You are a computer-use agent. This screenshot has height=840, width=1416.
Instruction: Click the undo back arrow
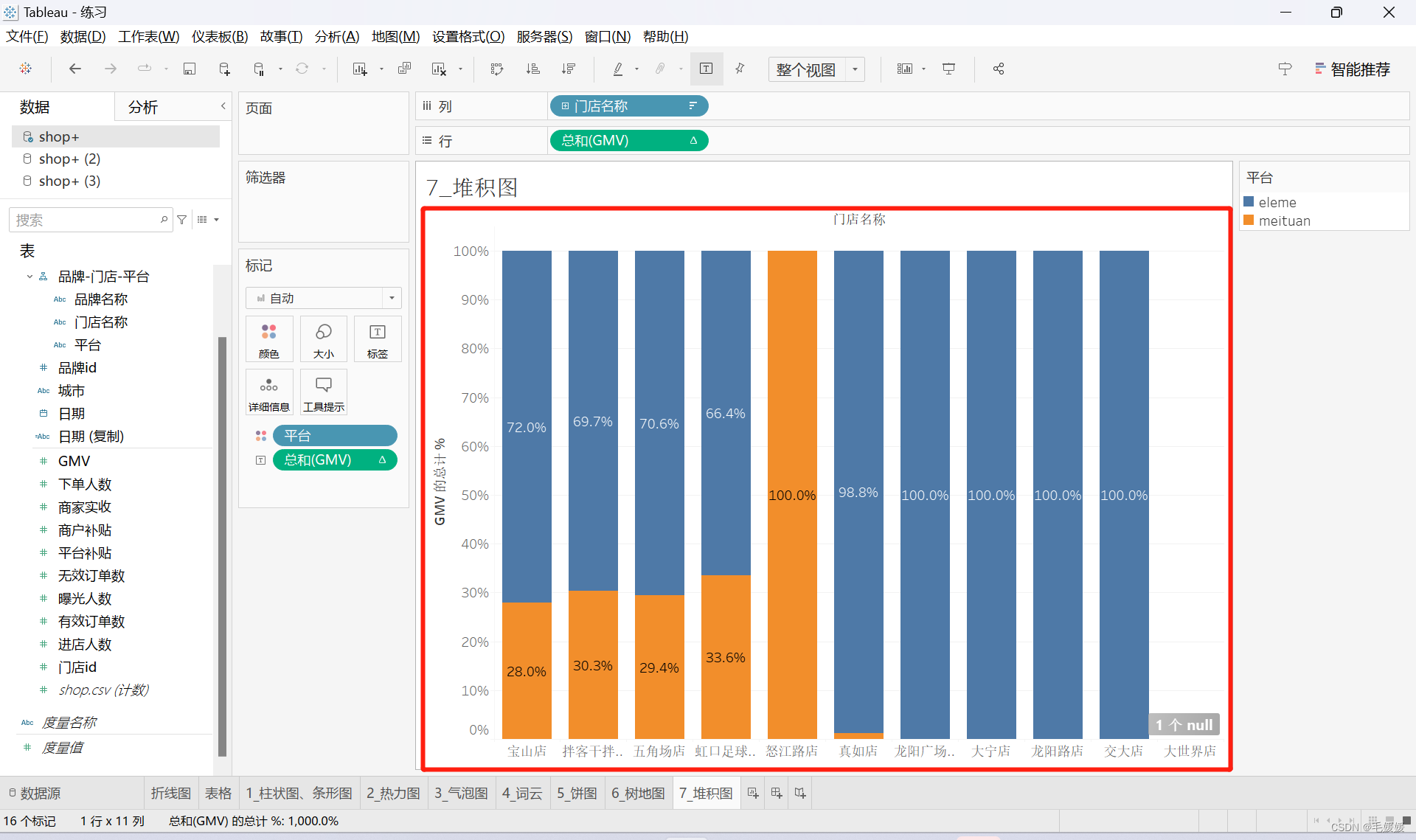(x=75, y=69)
